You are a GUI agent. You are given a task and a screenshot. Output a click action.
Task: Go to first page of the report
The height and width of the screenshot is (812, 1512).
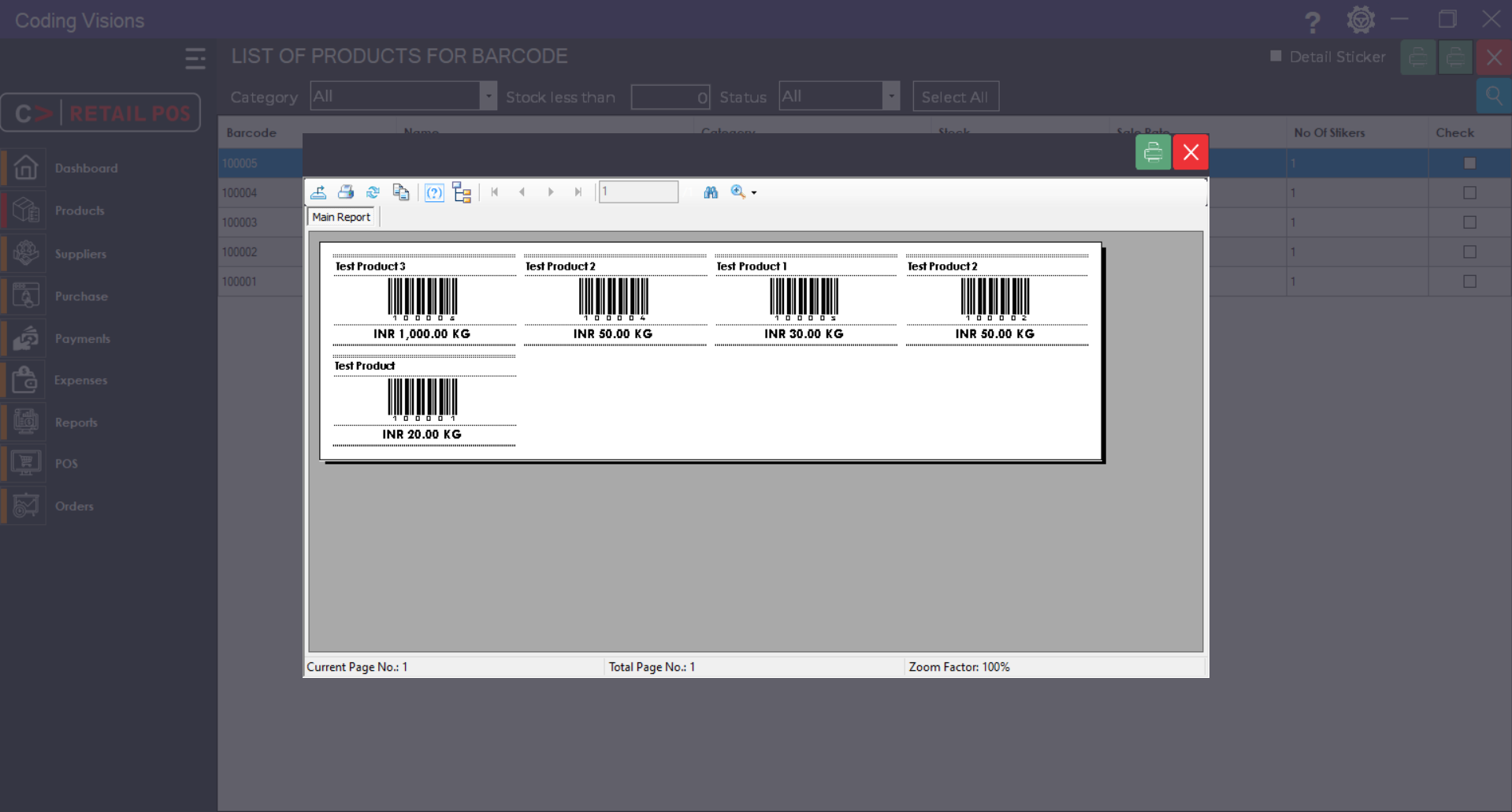coord(495,192)
